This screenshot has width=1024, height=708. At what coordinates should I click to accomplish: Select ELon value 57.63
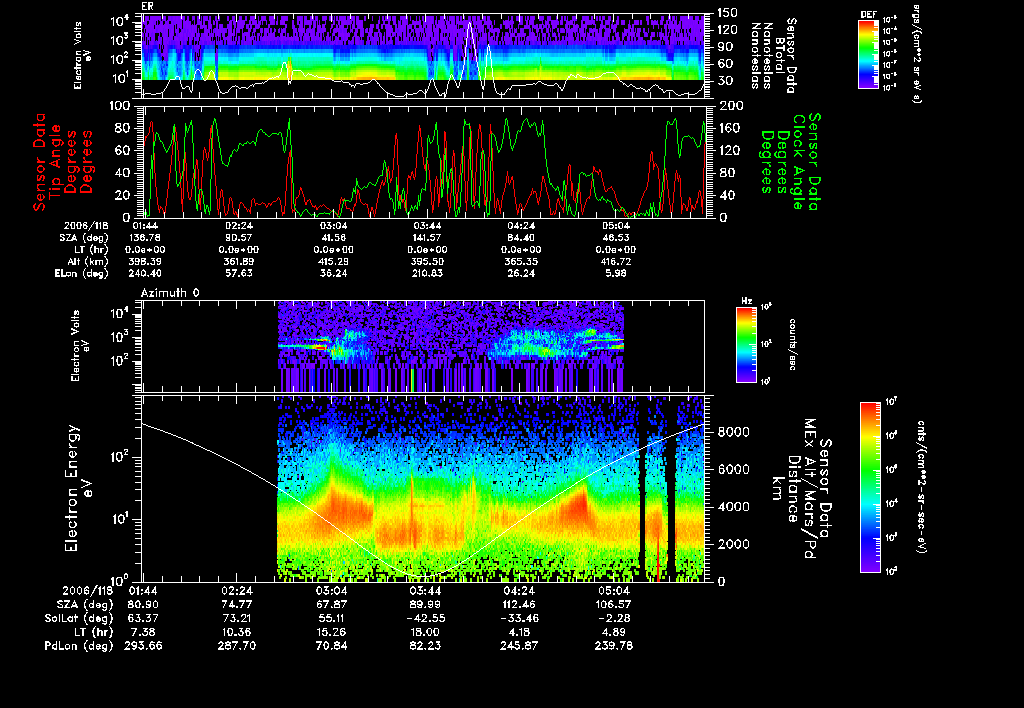pyautogui.click(x=239, y=273)
